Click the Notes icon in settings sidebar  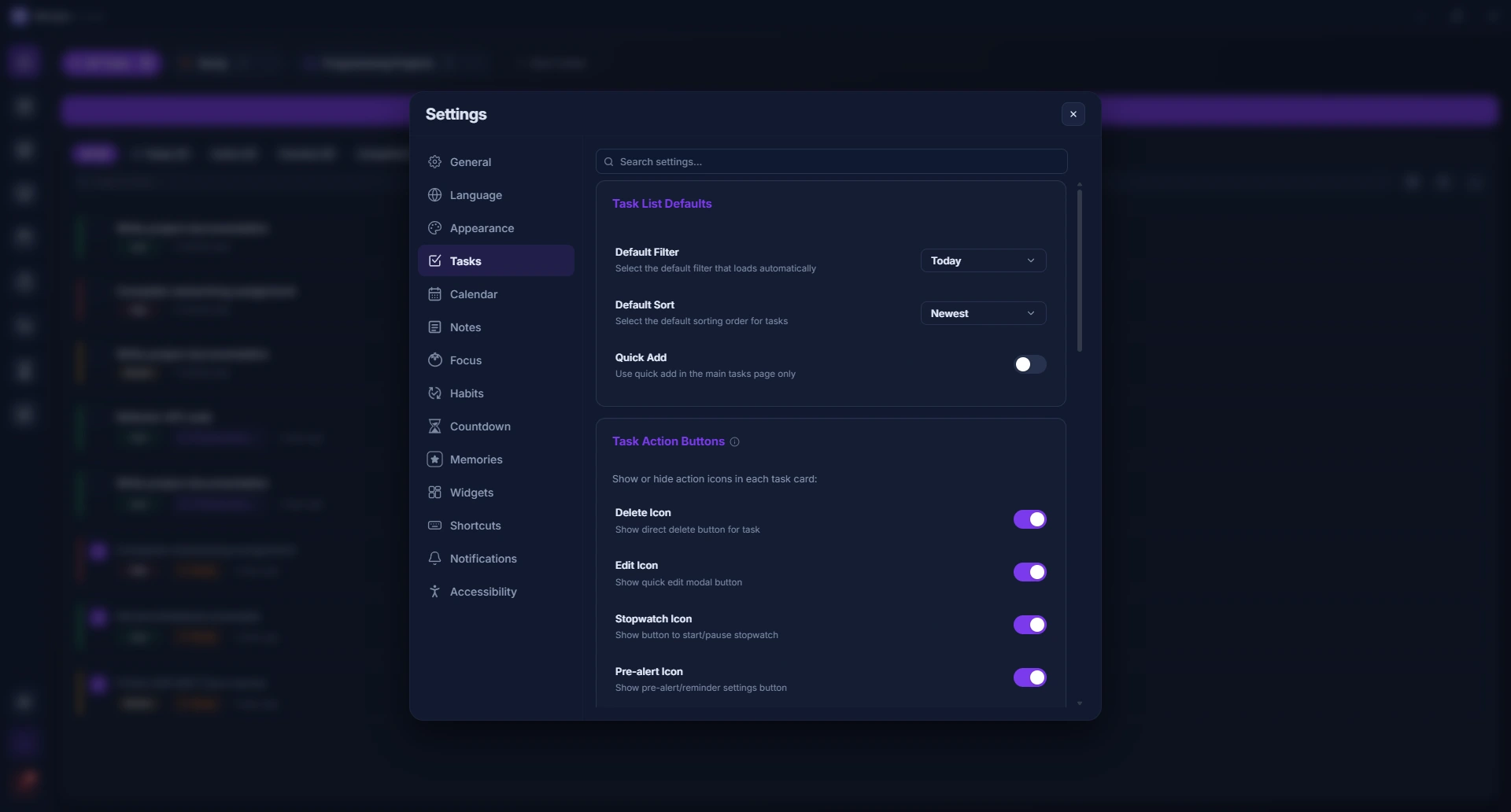[434, 327]
